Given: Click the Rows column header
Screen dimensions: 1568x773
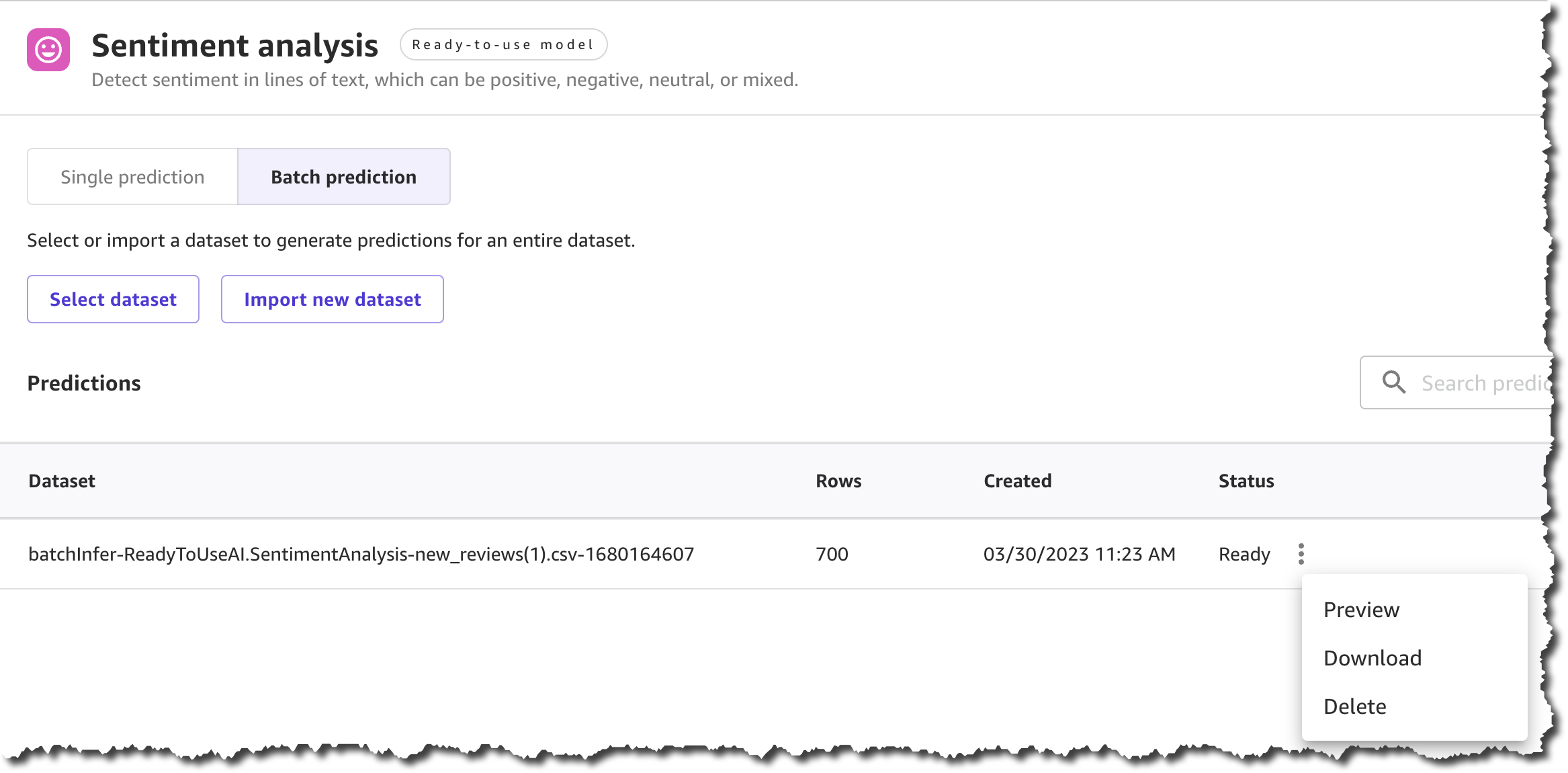Looking at the screenshot, I should (838, 481).
